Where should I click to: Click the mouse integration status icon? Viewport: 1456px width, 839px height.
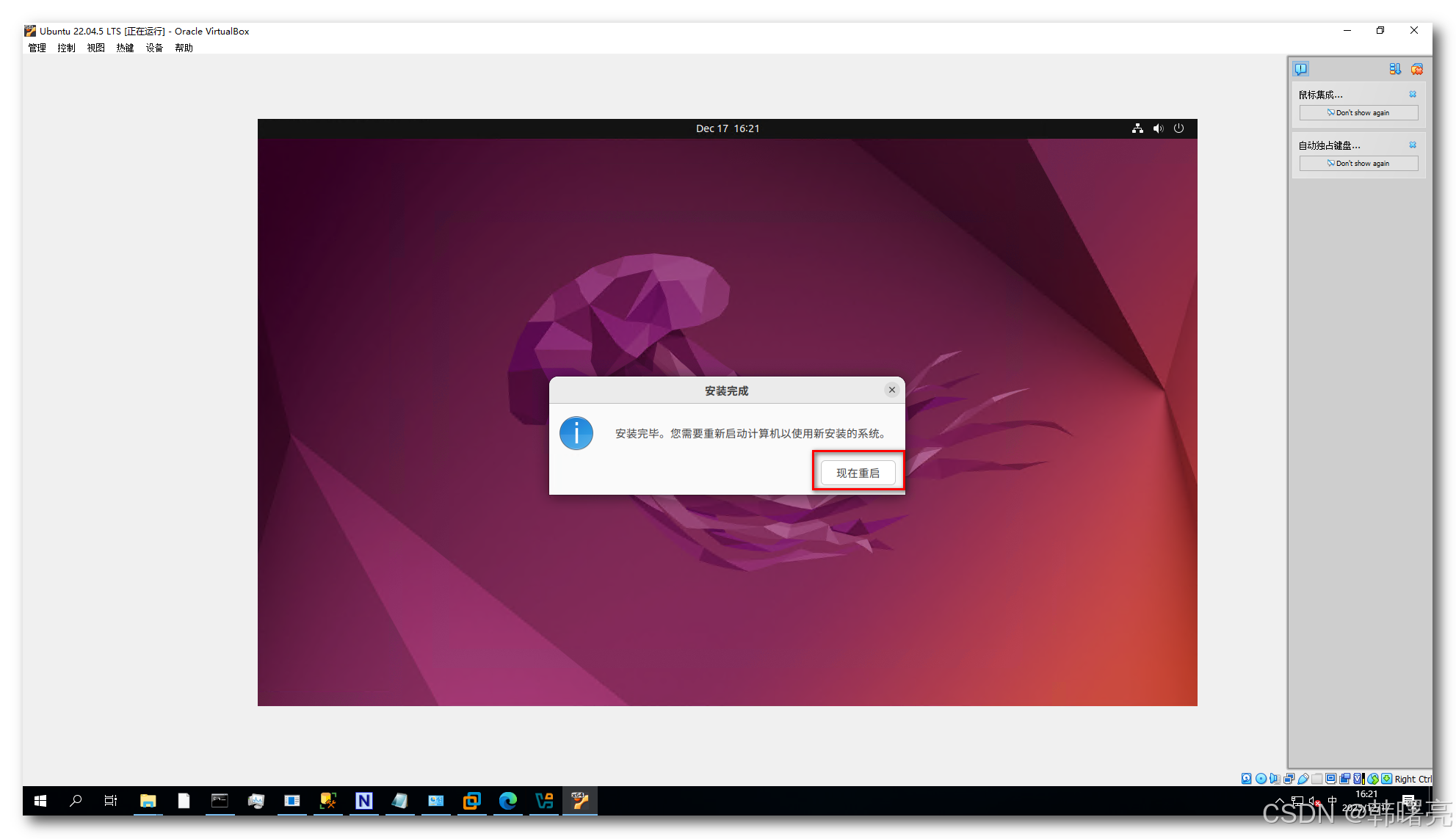click(x=1373, y=779)
